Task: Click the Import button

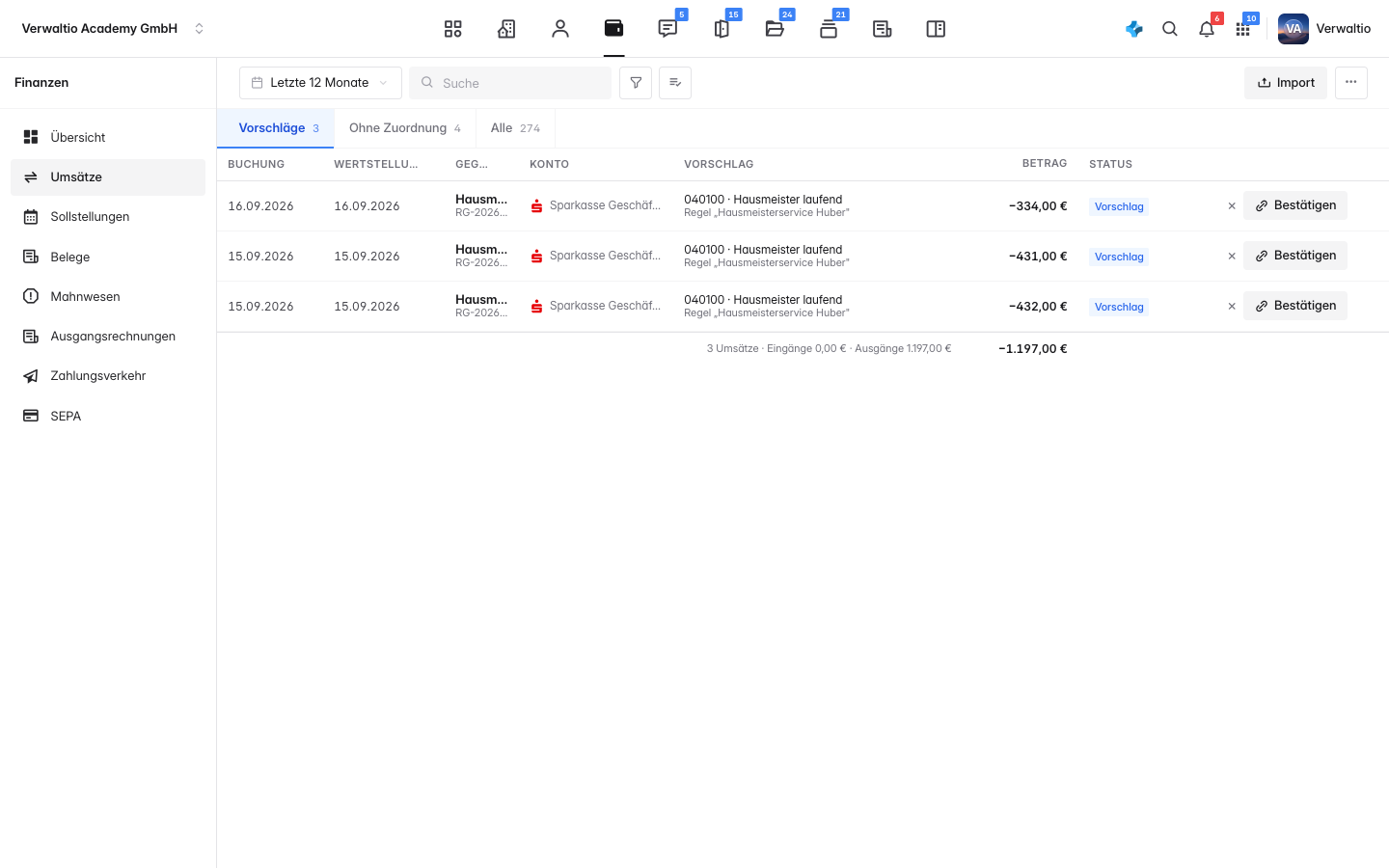Action: coord(1286,83)
